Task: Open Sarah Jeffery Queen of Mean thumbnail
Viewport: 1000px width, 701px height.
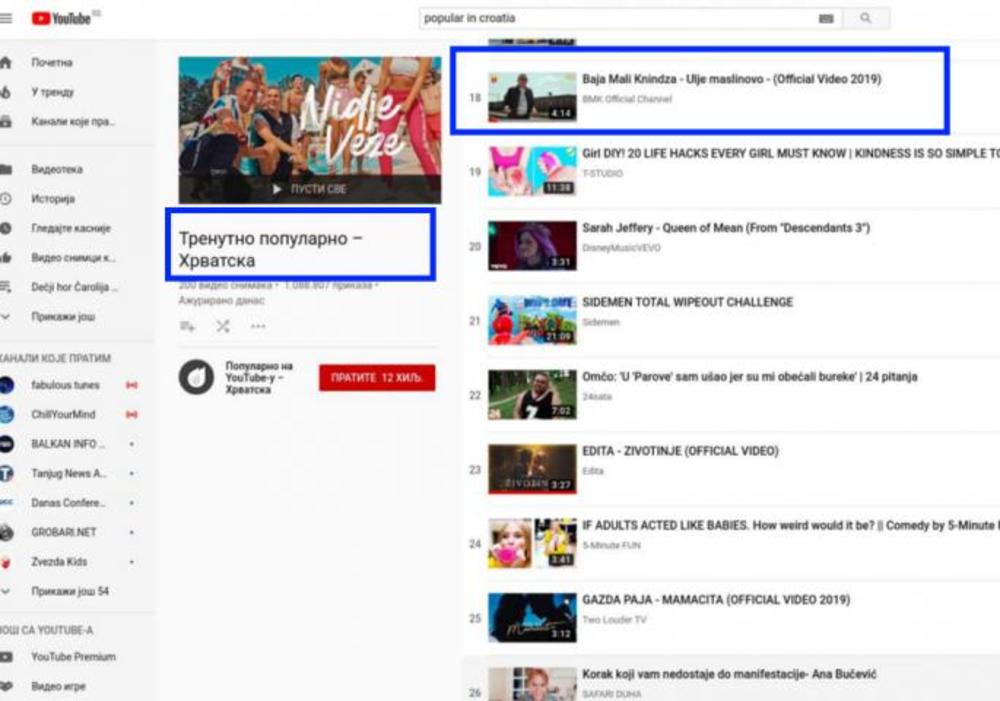Action: (532, 246)
